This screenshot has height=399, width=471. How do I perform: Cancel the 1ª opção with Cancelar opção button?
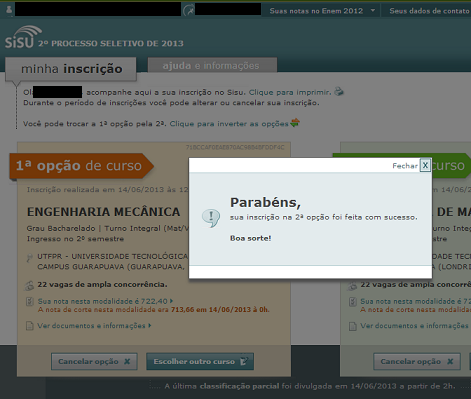[x=94, y=361]
